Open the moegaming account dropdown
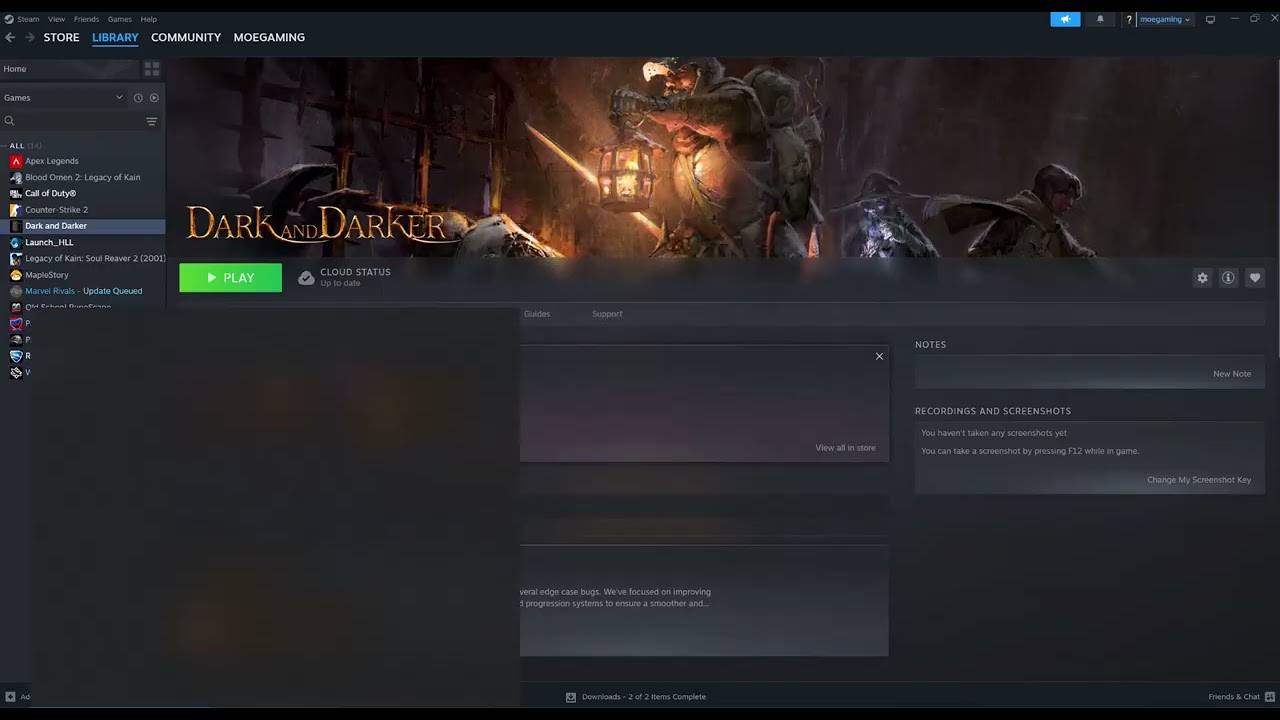This screenshot has height=720, width=1280. tap(1165, 19)
